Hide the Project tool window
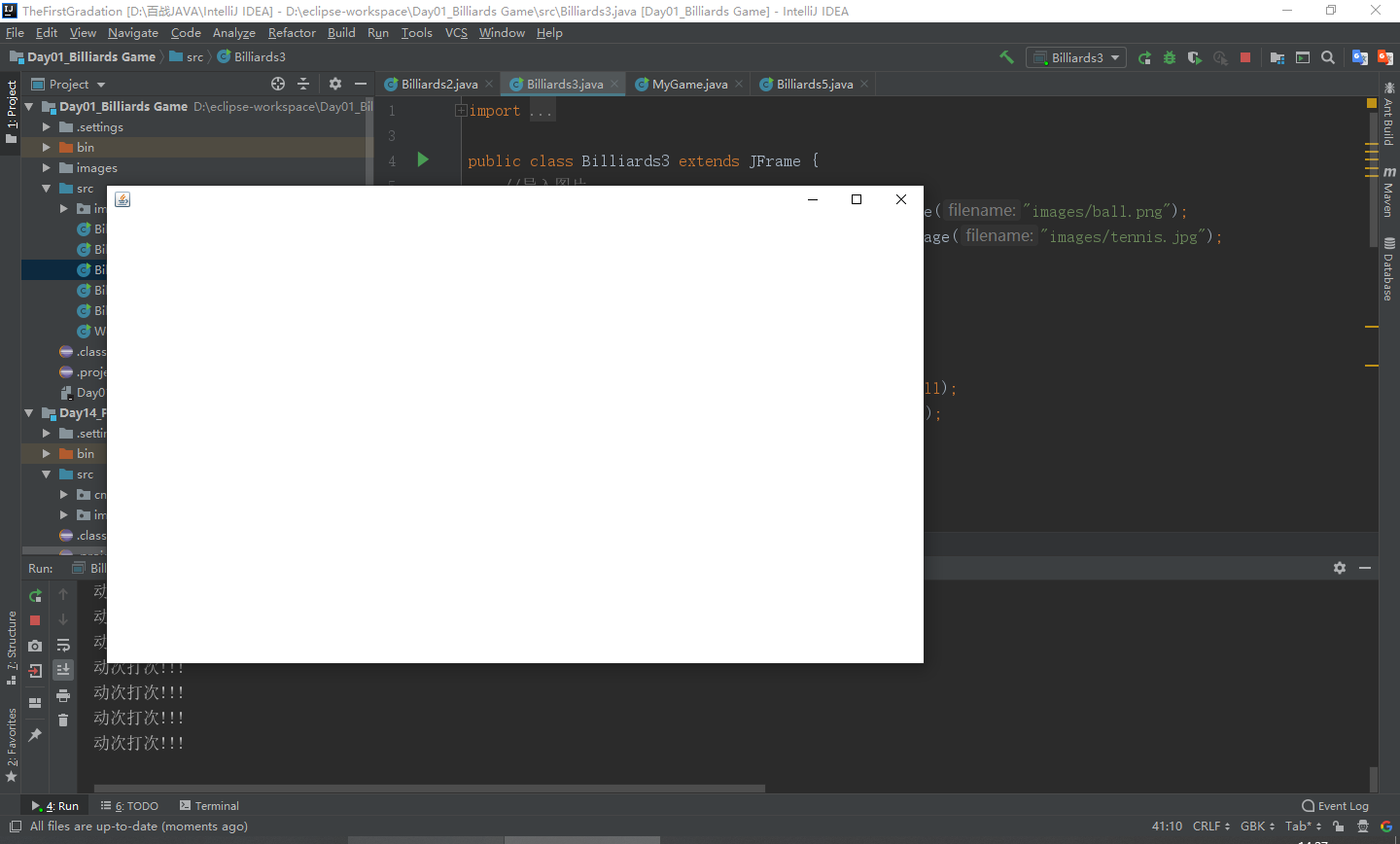The width and height of the screenshot is (1400, 844). [361, 84]
